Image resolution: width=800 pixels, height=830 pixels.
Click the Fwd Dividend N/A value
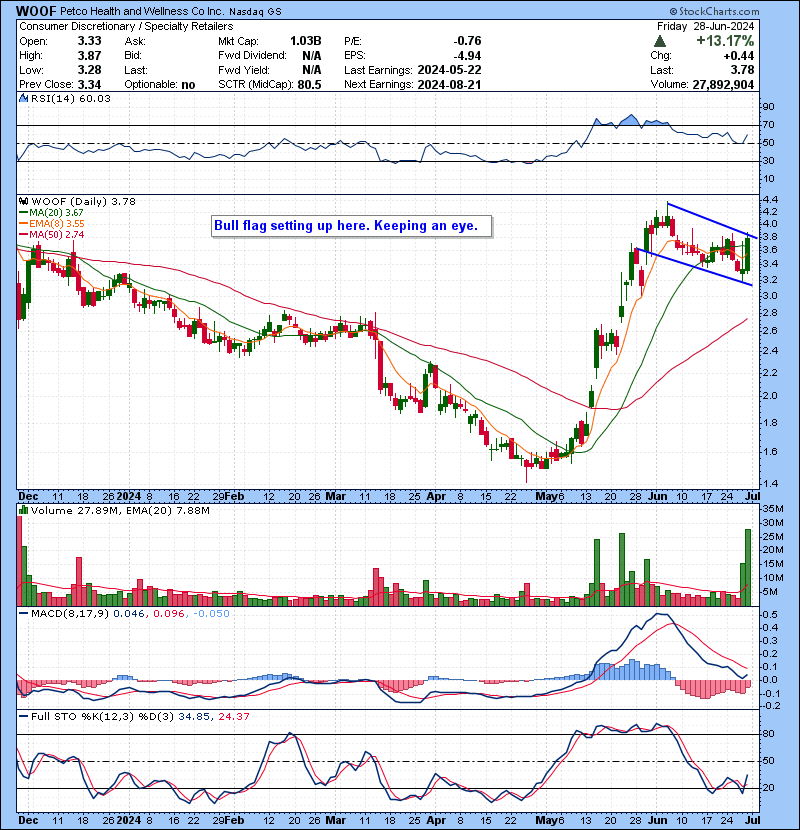click(x=311, y=56)
